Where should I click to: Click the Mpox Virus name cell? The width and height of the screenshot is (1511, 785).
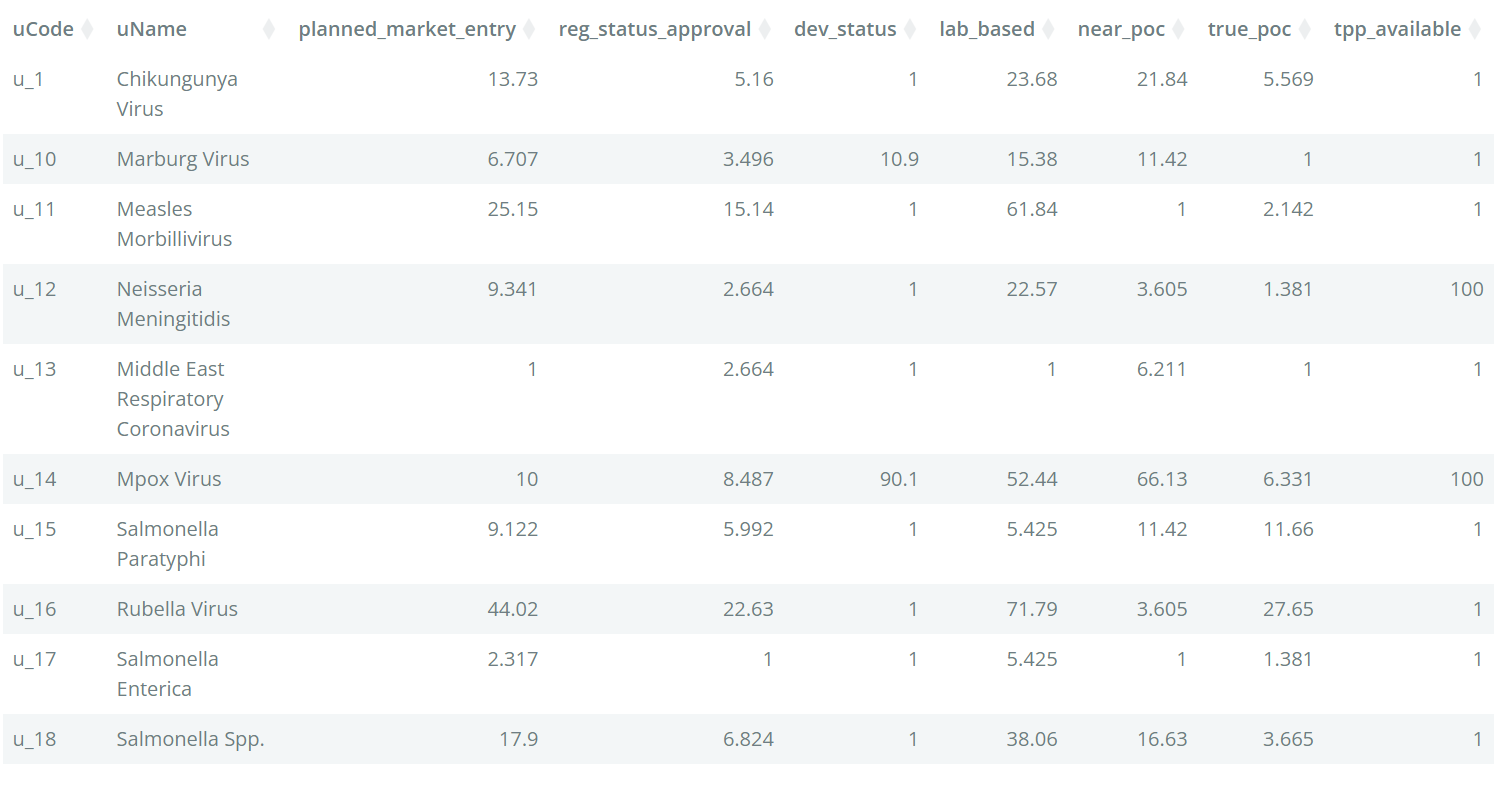169,479
